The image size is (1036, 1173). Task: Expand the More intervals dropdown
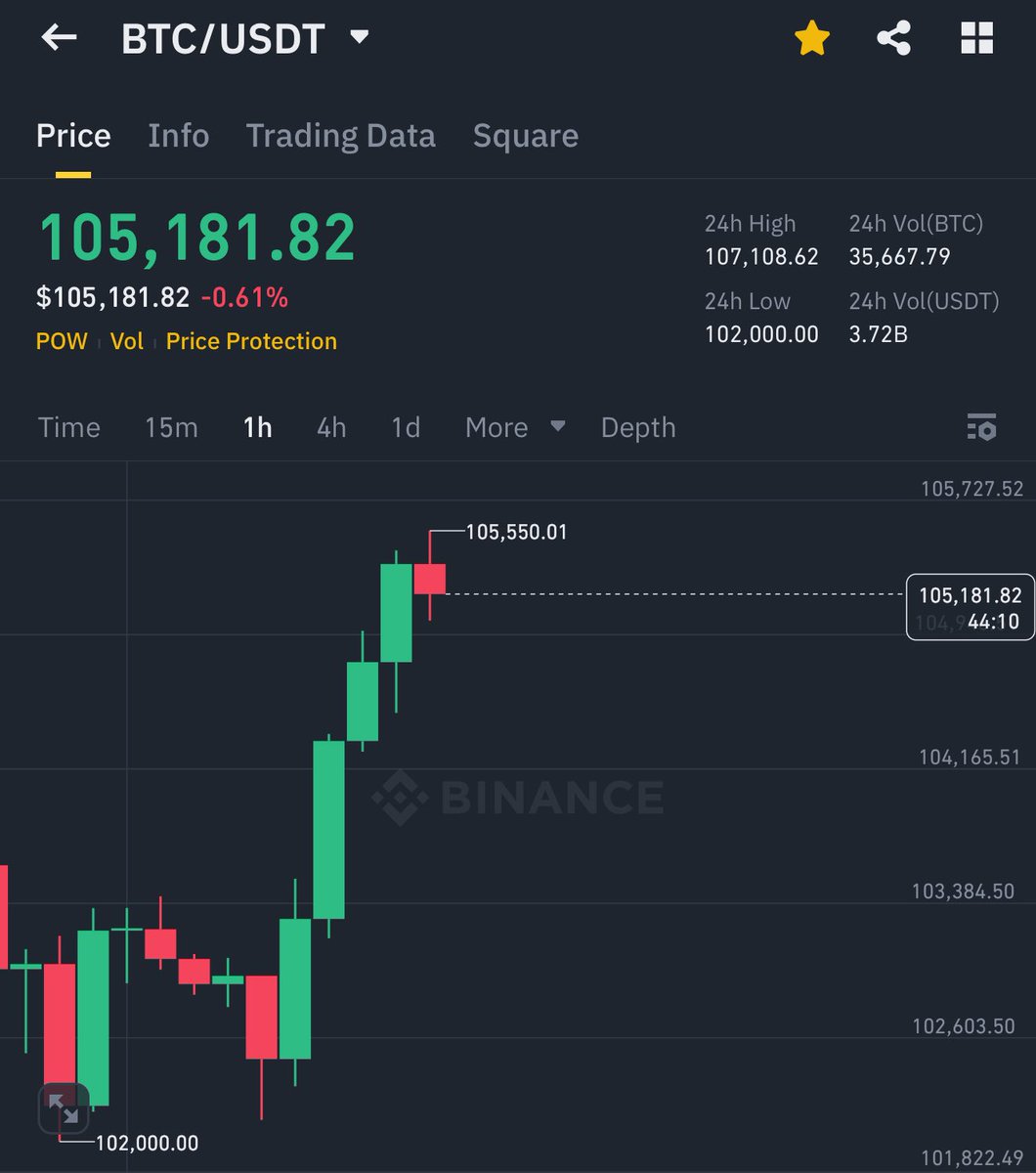point(515,427)
